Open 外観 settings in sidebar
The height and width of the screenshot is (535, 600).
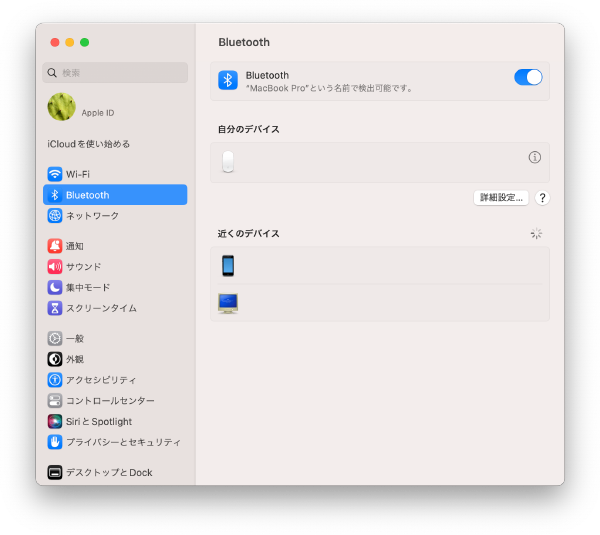point(115,359)
